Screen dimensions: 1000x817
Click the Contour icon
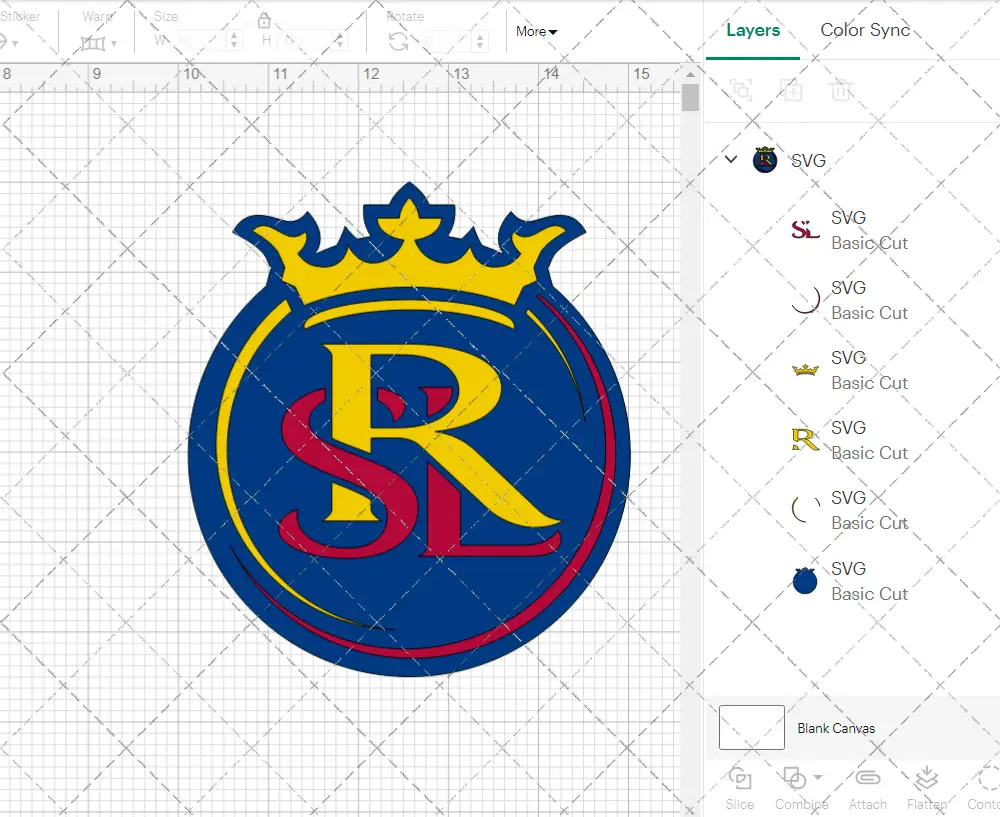pyautogui.click(x=988, y=779)
